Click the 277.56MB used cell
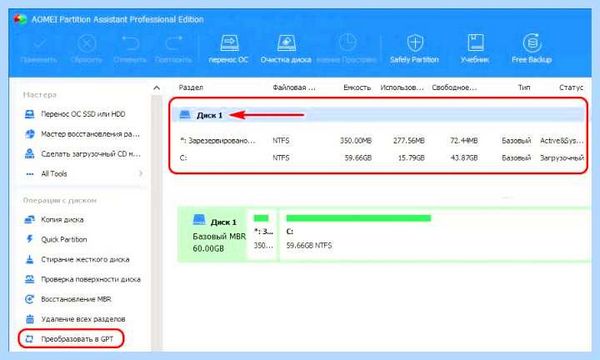 (x=409, y=140)
